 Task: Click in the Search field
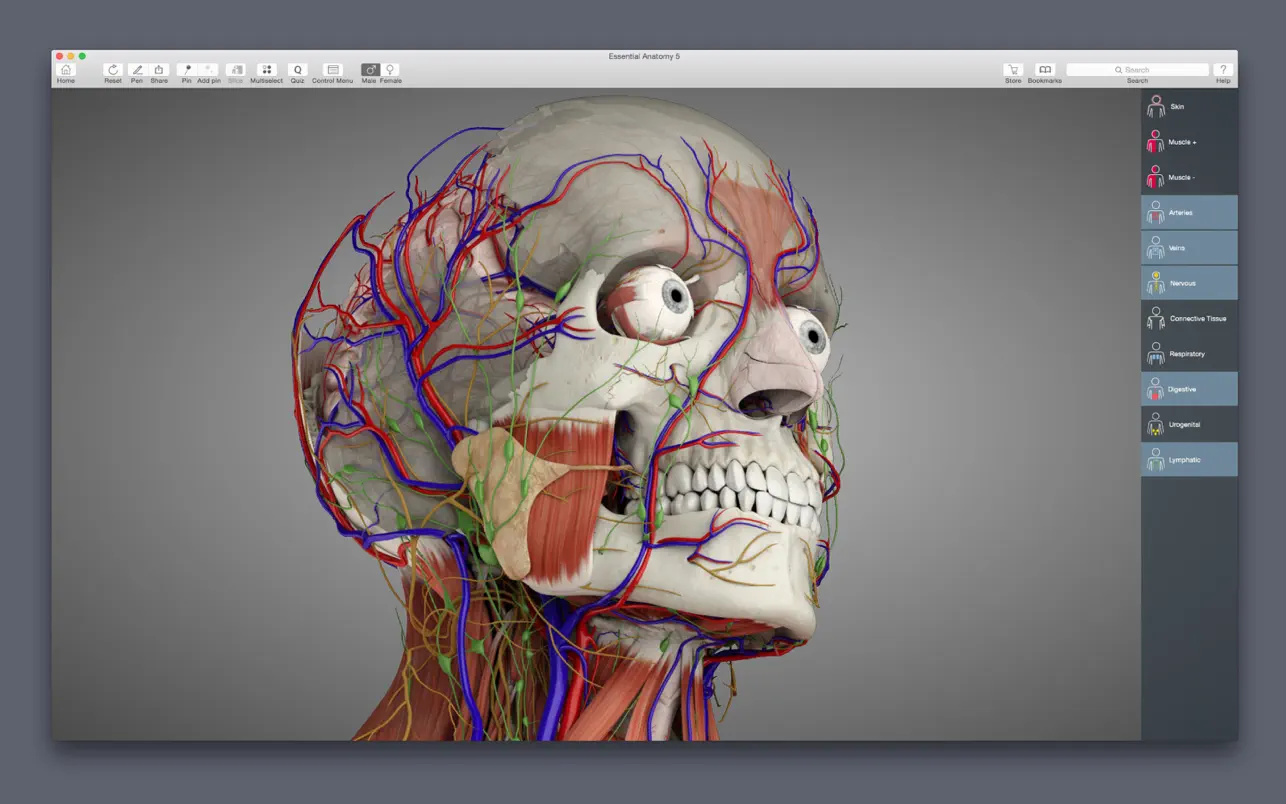click(x=1138, y=70)
